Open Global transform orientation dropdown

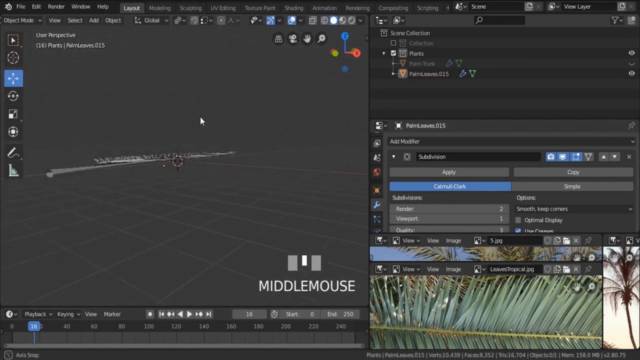(151, 20)
